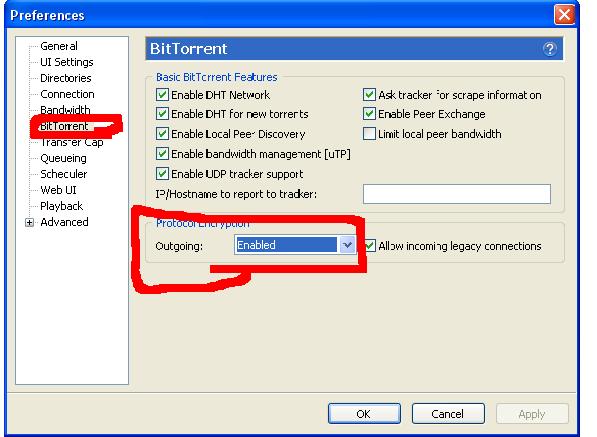Click the Cancel button
The height and width of the screenshot is (437, 597).
pyautogui.click(x=448, y=413)
